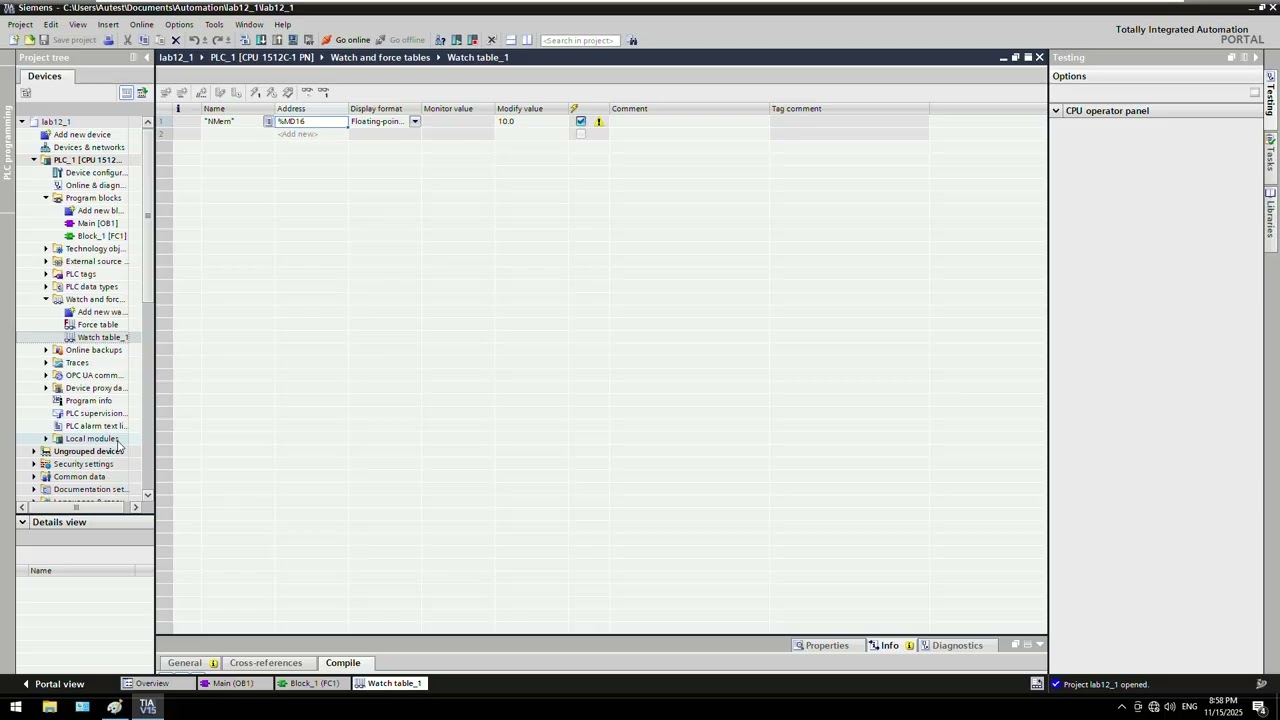Open the Options menu
The height and width of the screenshot is (720, 1280).
click(x=179, y=24)
